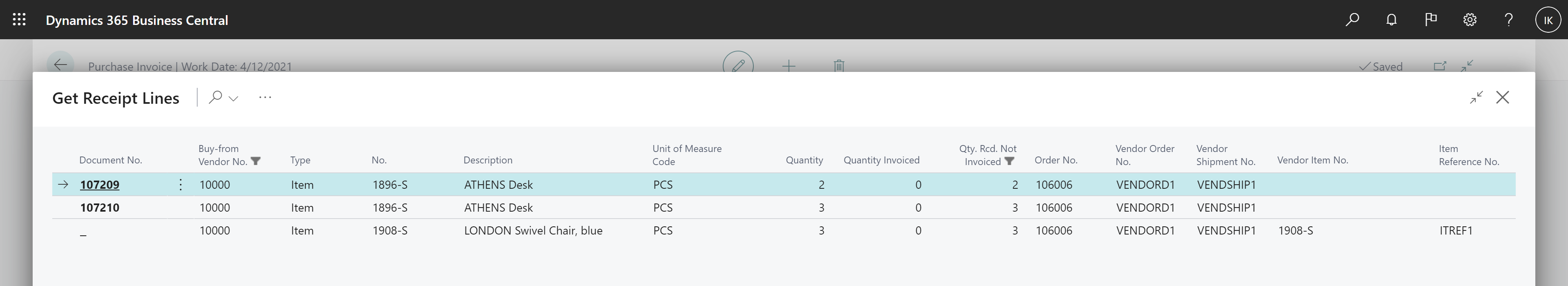Show row actions for document 107209
1568x286 pixels.
(x=180, y=184)
